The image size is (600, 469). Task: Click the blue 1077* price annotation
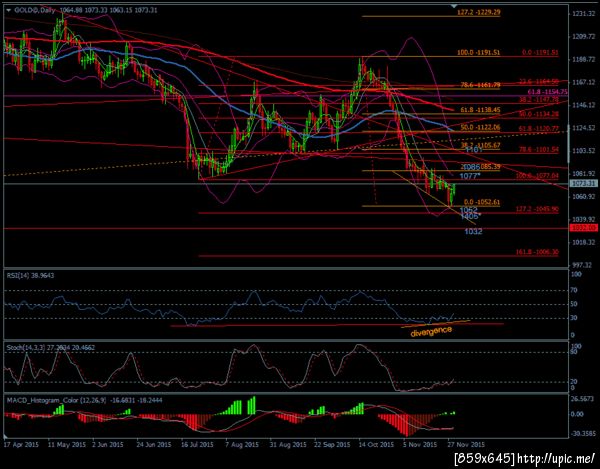[470, 176]
